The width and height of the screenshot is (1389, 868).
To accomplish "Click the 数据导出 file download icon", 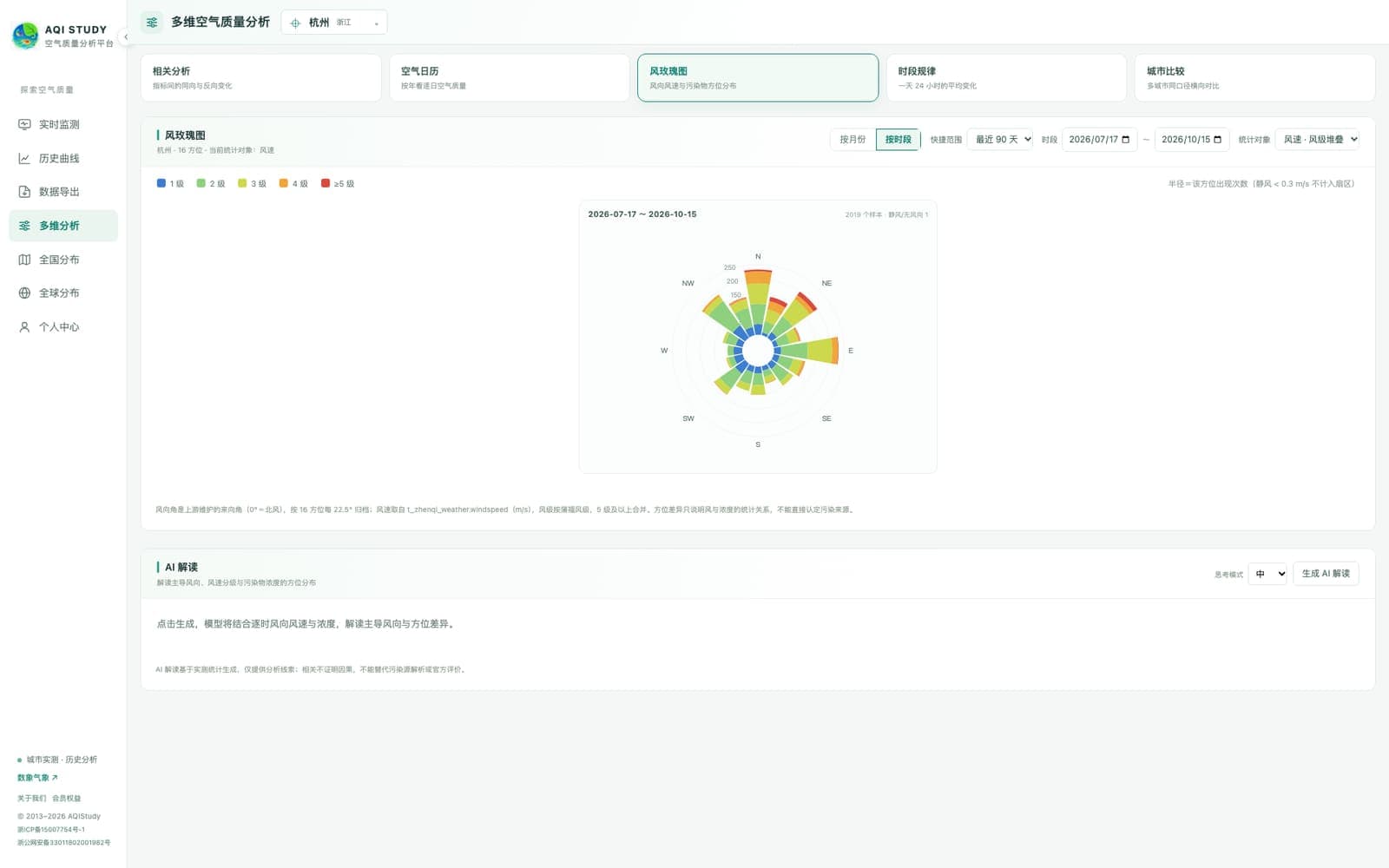I will (24, 192).
